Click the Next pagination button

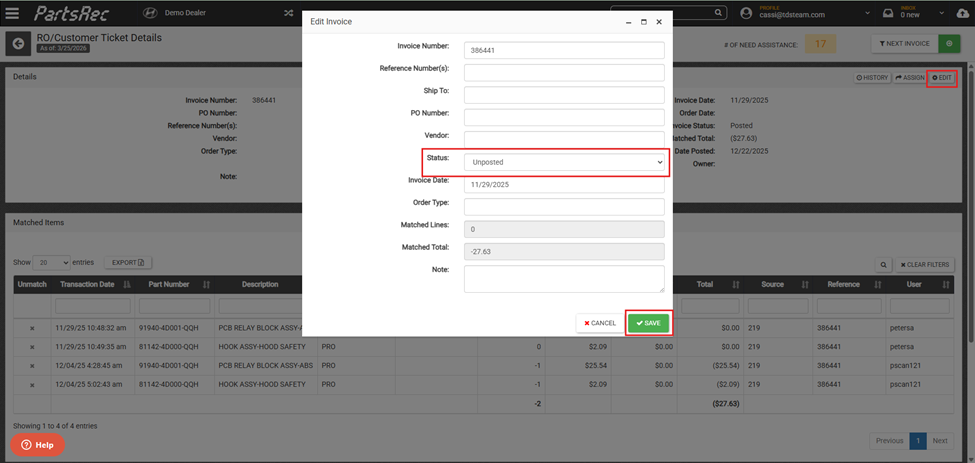[x=940, y=441]
